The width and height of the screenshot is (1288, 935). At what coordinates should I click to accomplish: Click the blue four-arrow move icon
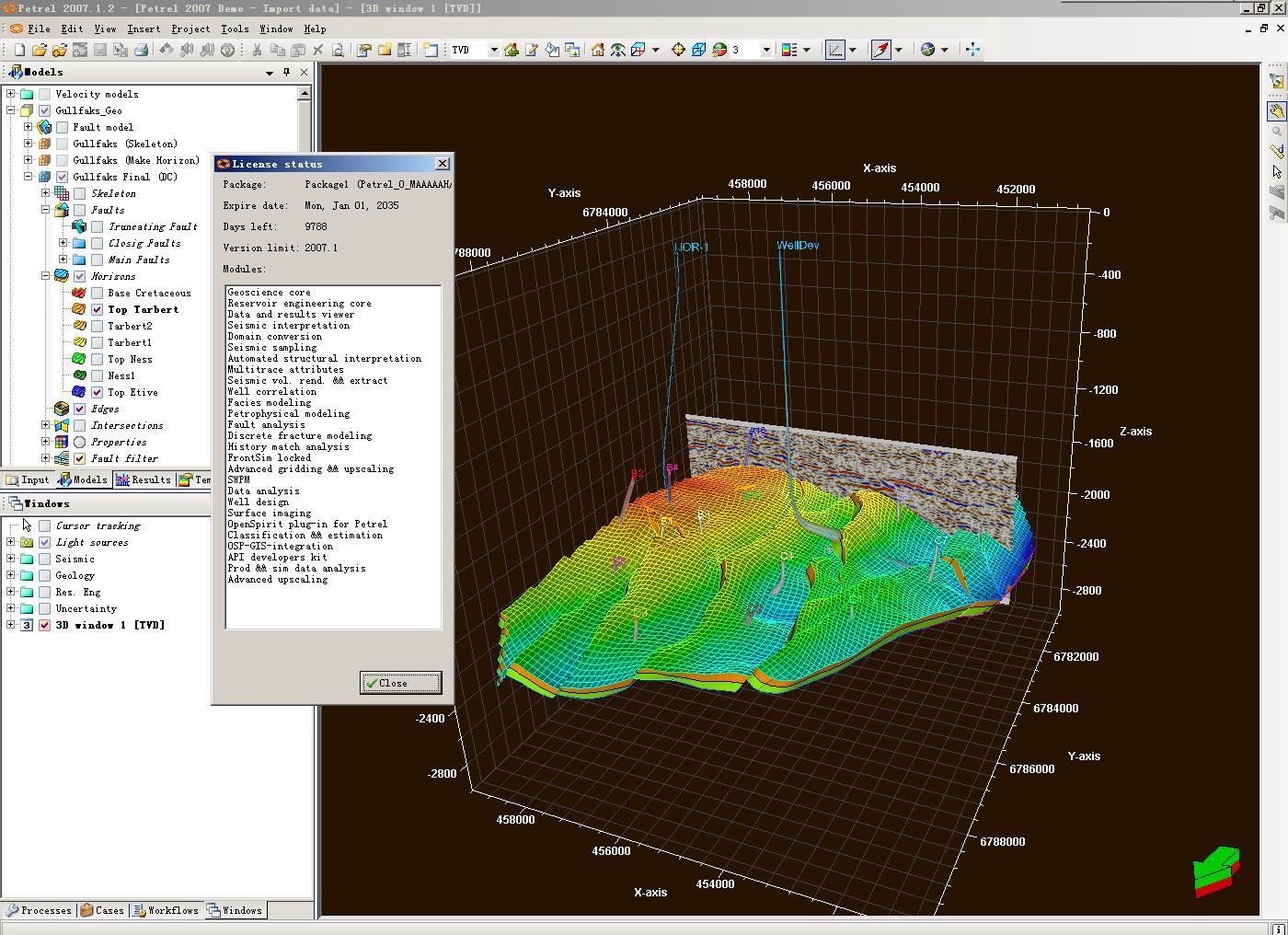(x=973, y=50)
